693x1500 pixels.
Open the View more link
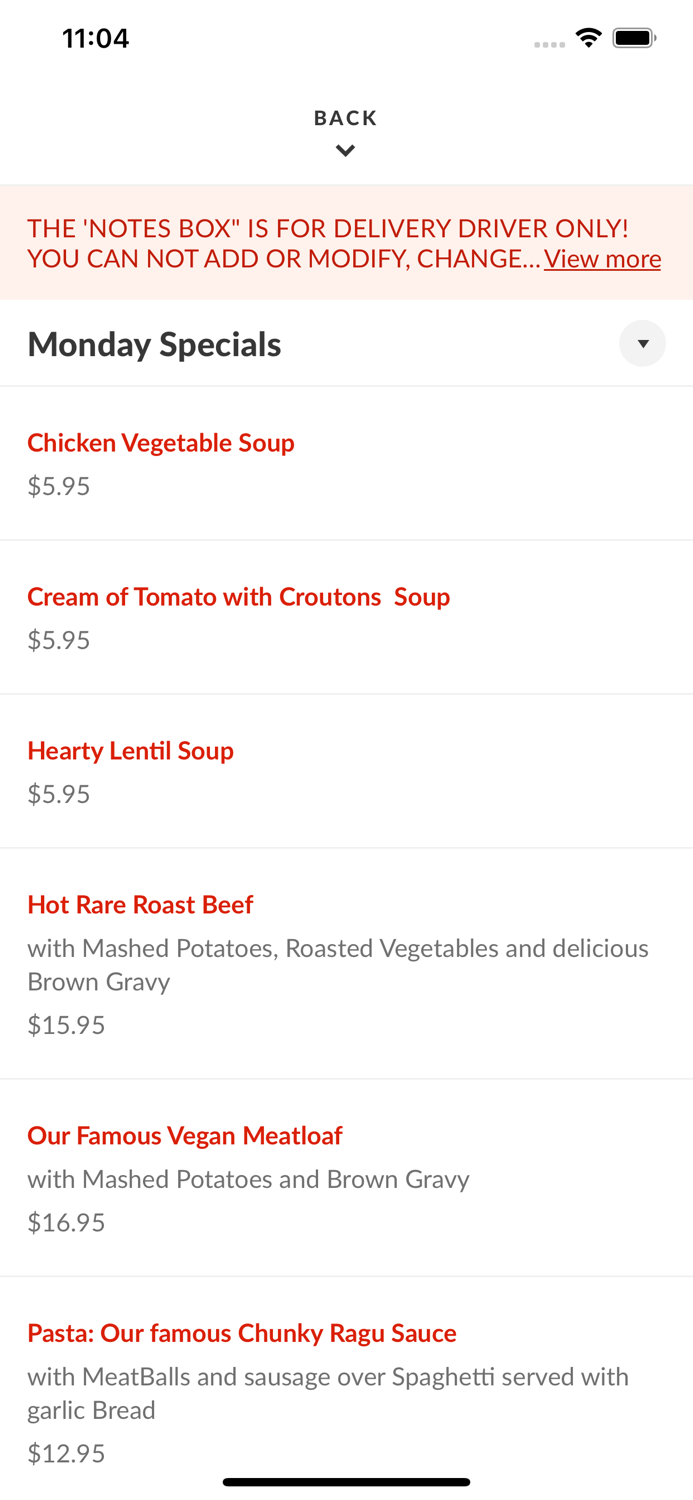602,259
